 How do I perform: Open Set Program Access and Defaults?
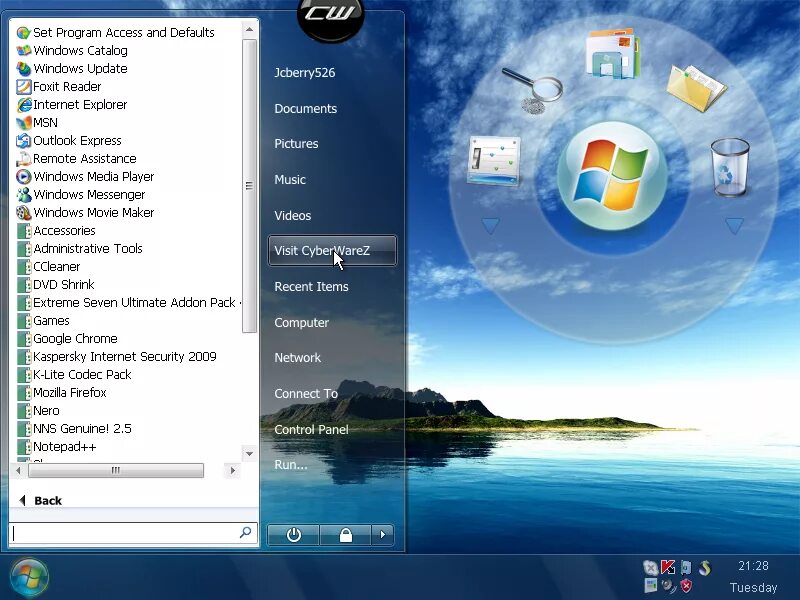coord(115,33)
